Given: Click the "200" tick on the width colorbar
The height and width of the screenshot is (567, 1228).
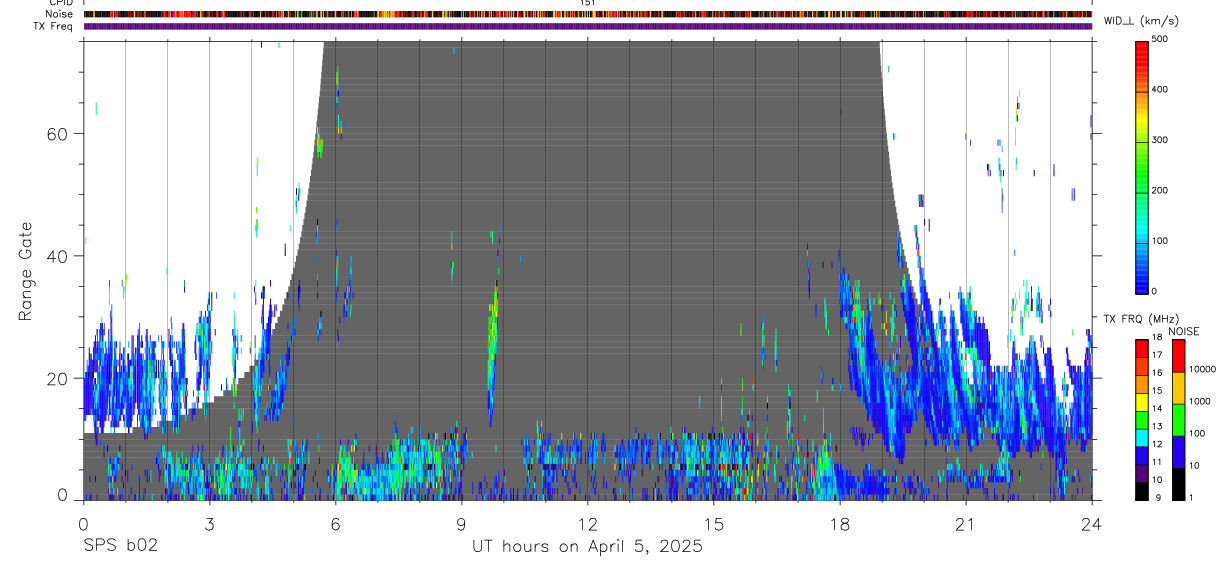Looking at the screenshot, I should tap(1162, 190).
